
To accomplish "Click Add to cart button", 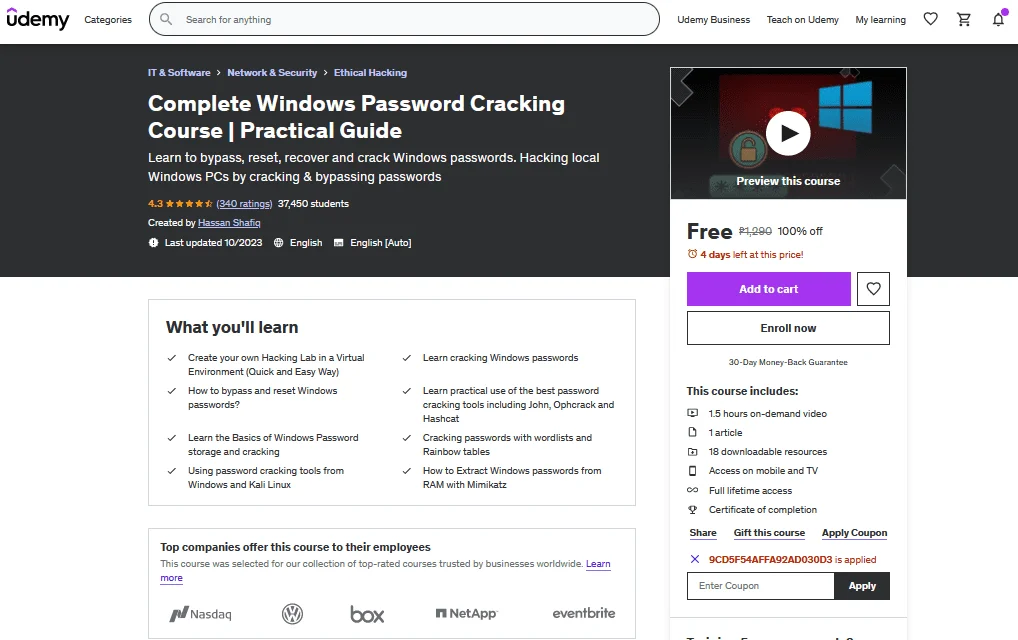I will pos(769,289).
